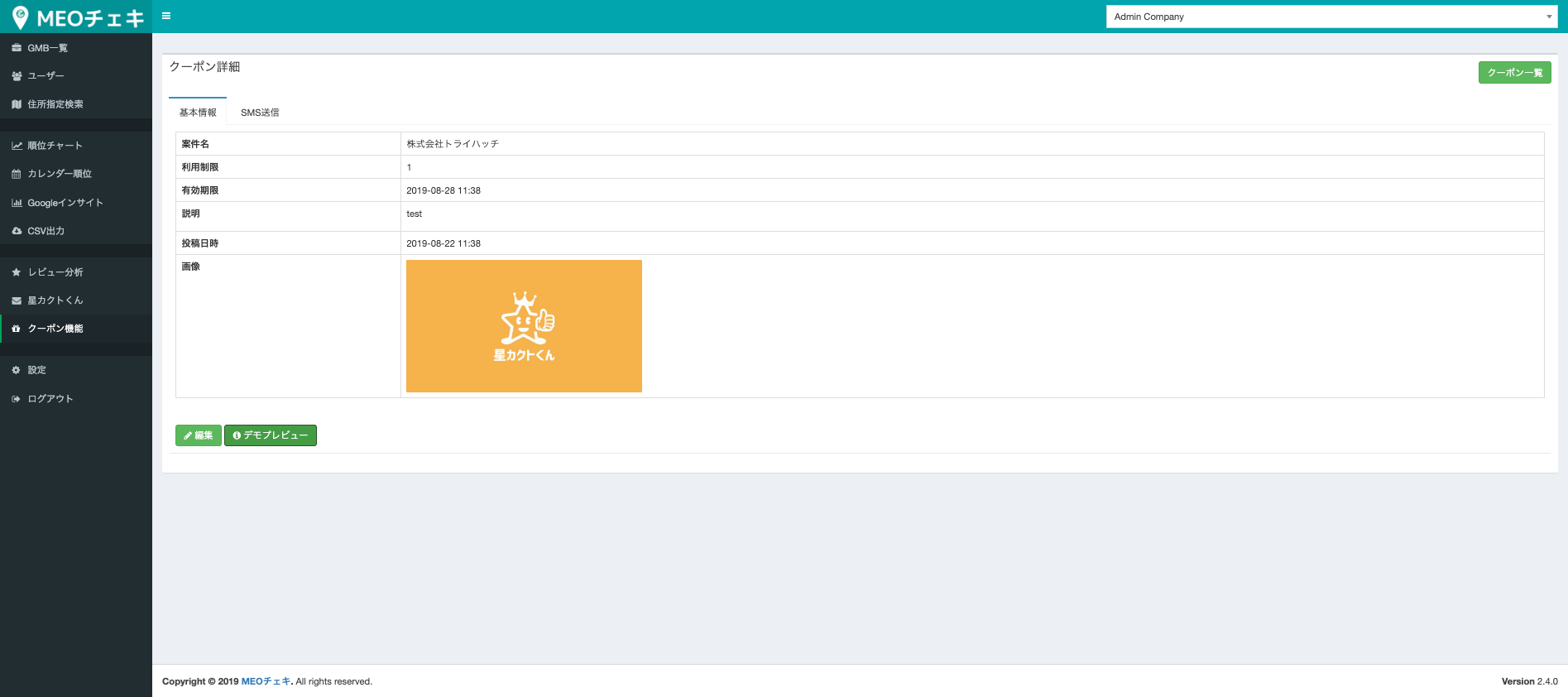Click the 画像 row label
This screenshot has width=1568, height=697.
(190, 267)
